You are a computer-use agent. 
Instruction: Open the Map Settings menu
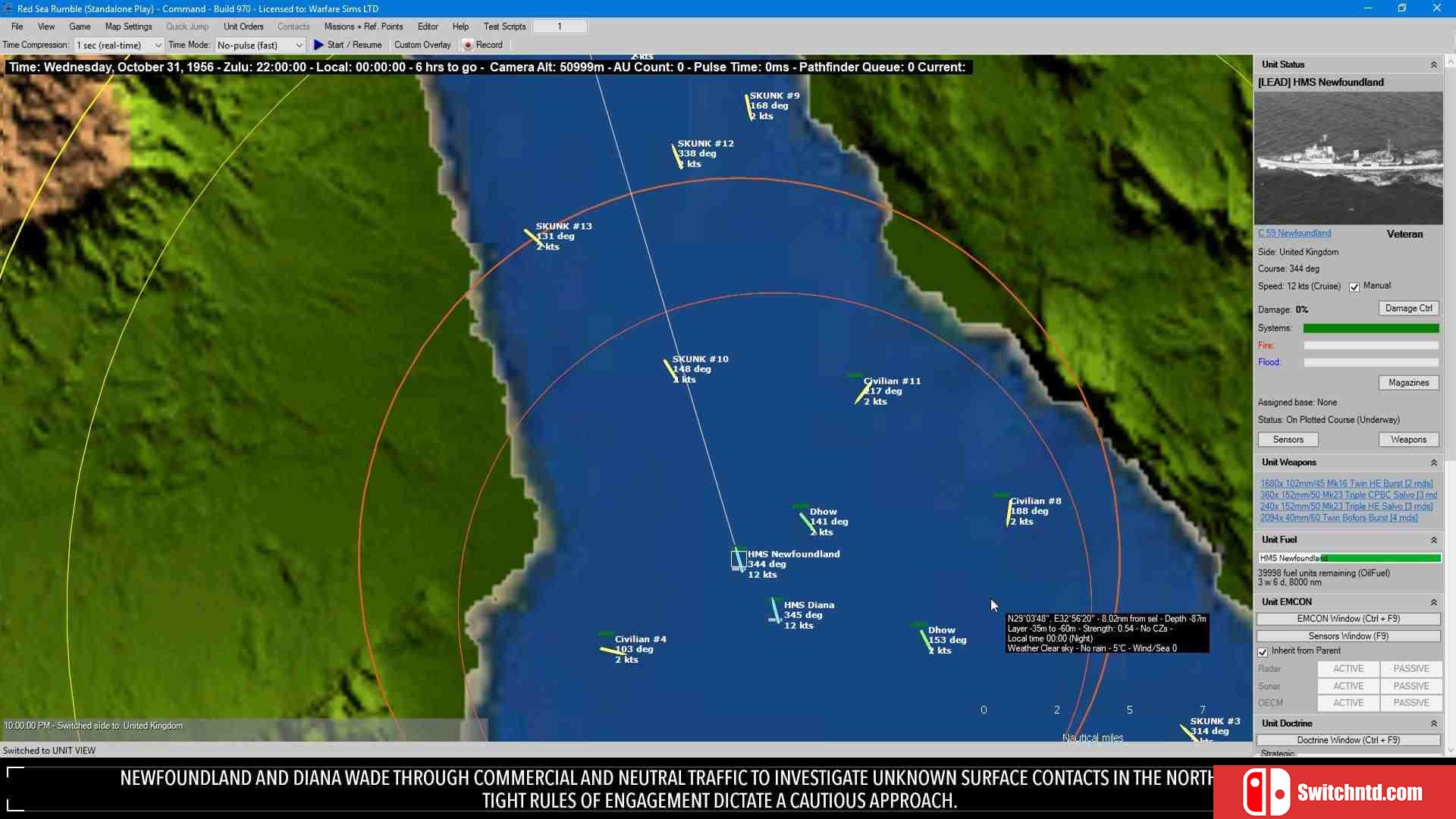click(128, 27)
